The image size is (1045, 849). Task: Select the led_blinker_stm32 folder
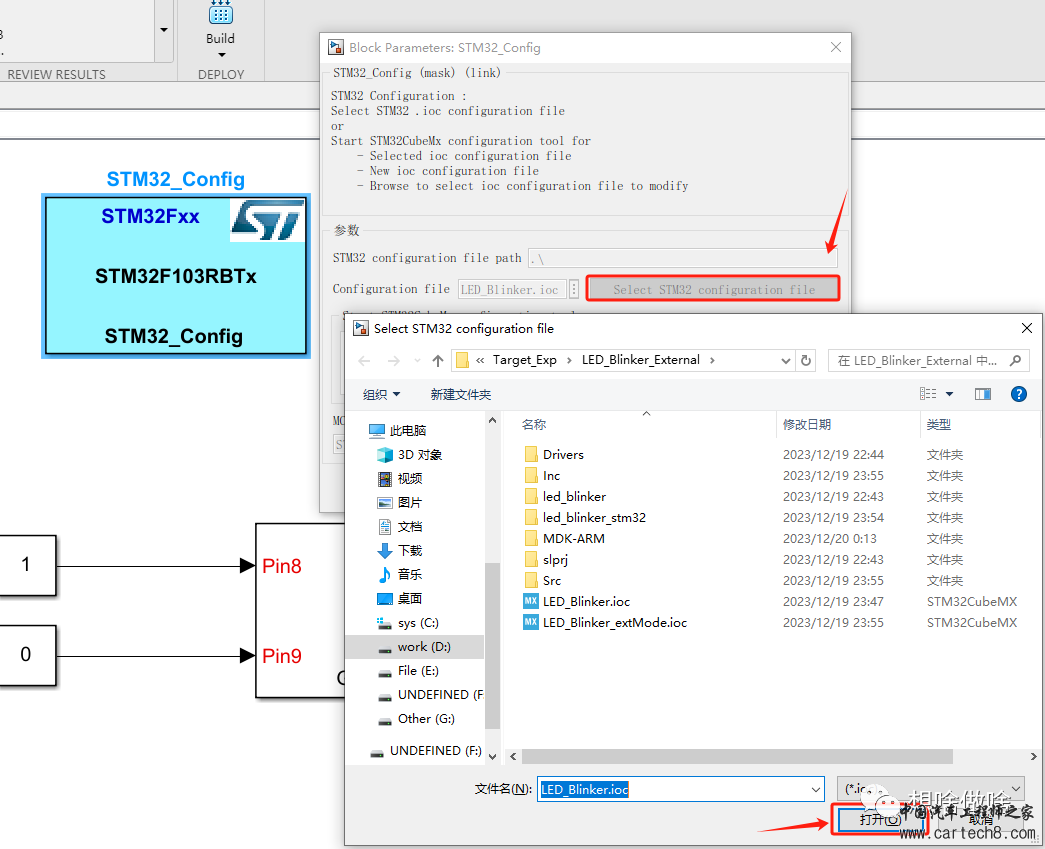[x=594, y=517]
